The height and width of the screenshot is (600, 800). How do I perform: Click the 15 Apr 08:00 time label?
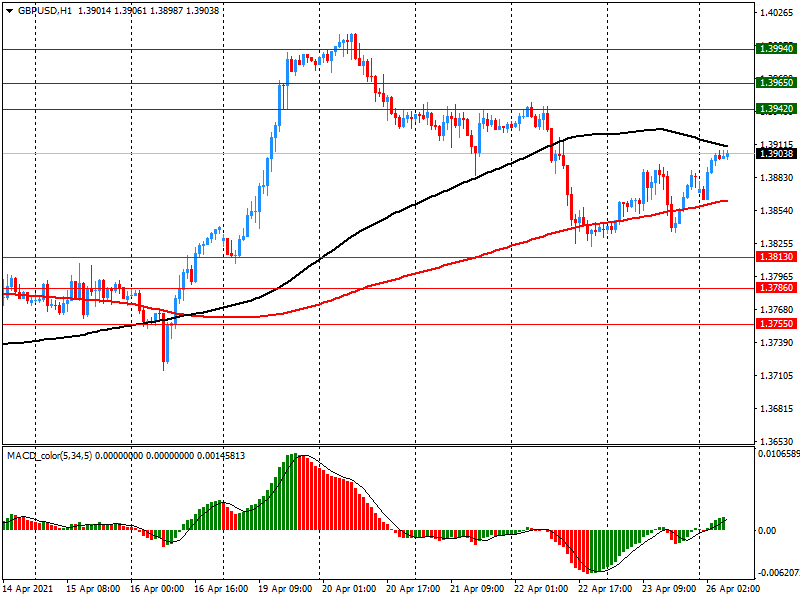[x=93, y=589]
